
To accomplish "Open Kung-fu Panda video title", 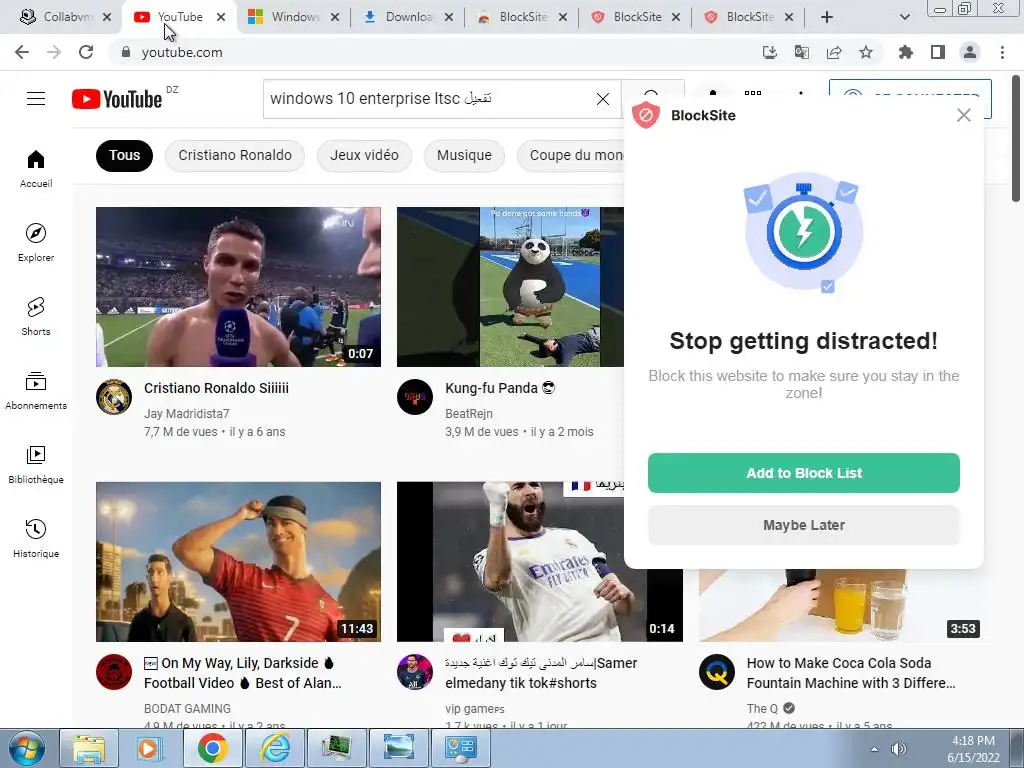I will coord(500,388).
